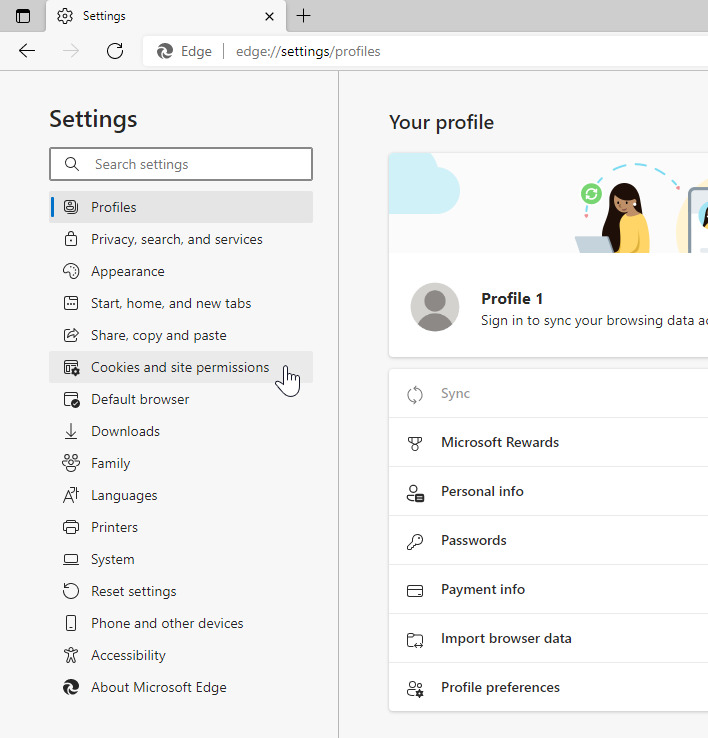The width and height of the screenshot is (708, 738).
Task: Open Share, copy and paste settings
Action: click(x=181, y=335)
